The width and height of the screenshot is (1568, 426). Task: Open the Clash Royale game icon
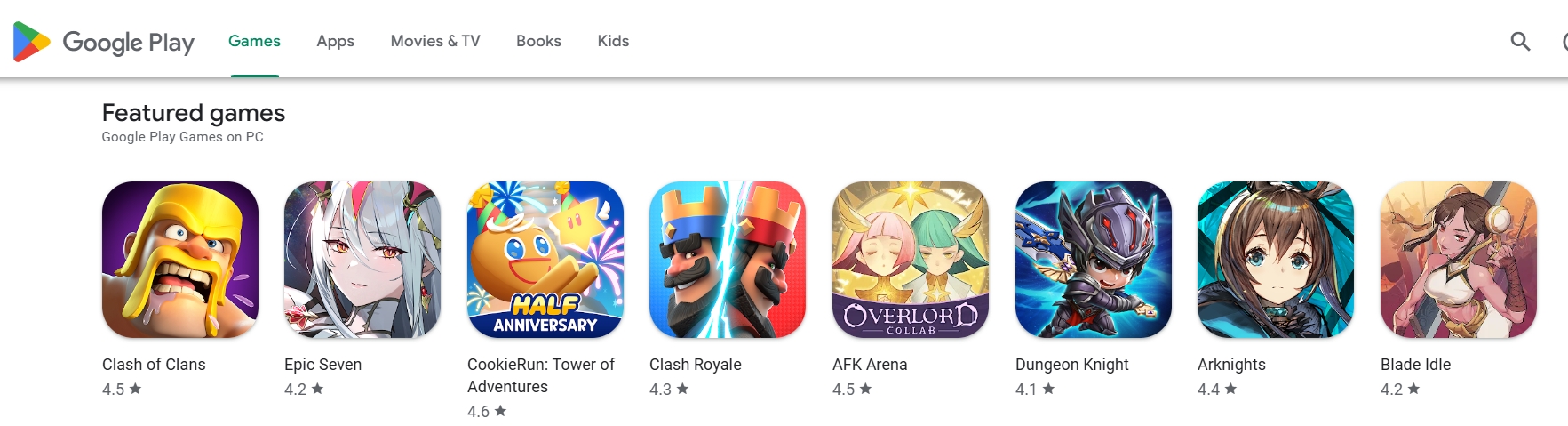pos(728,260)
